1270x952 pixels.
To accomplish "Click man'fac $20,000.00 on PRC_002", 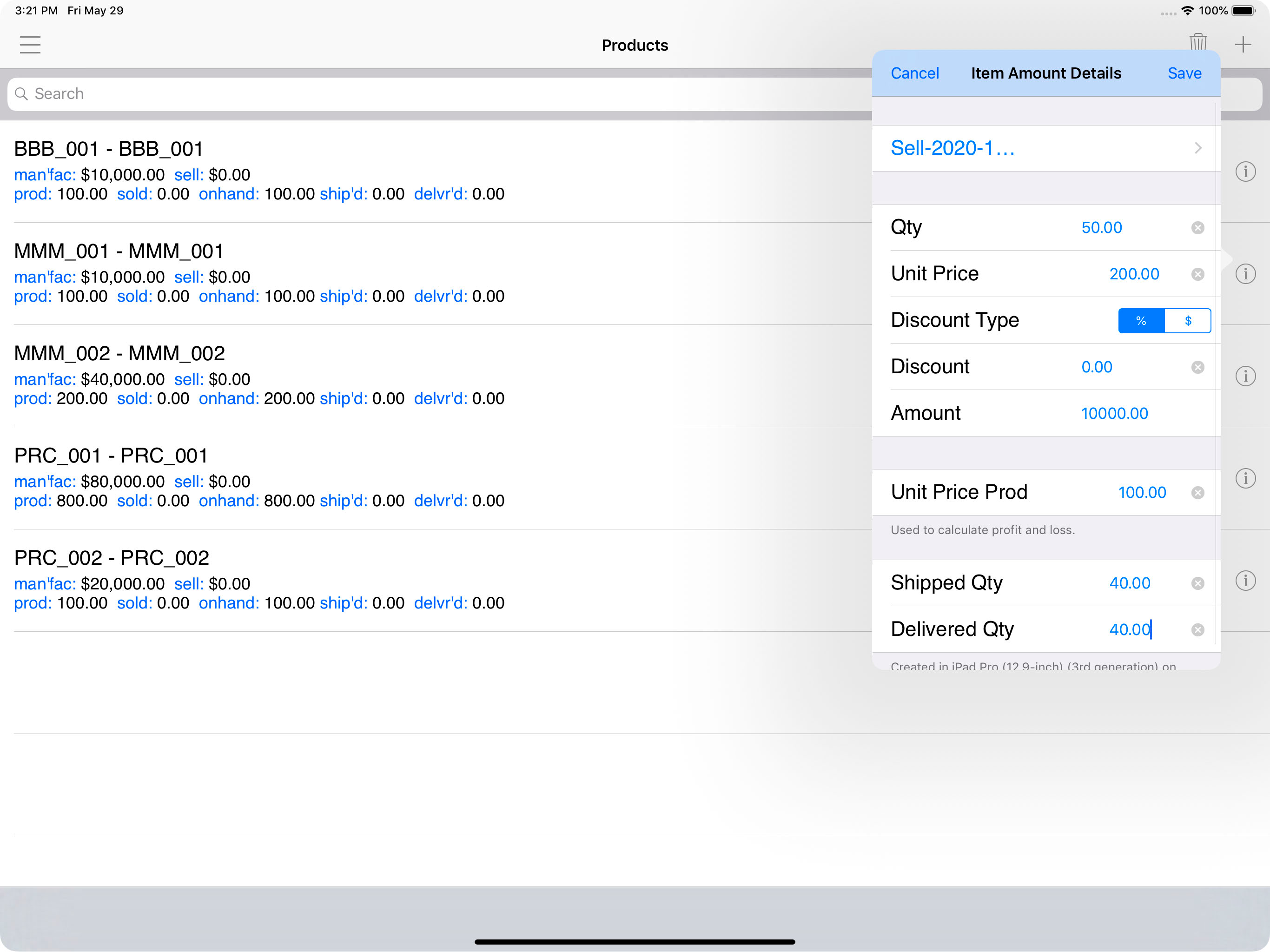I will (x=89, y=584).
